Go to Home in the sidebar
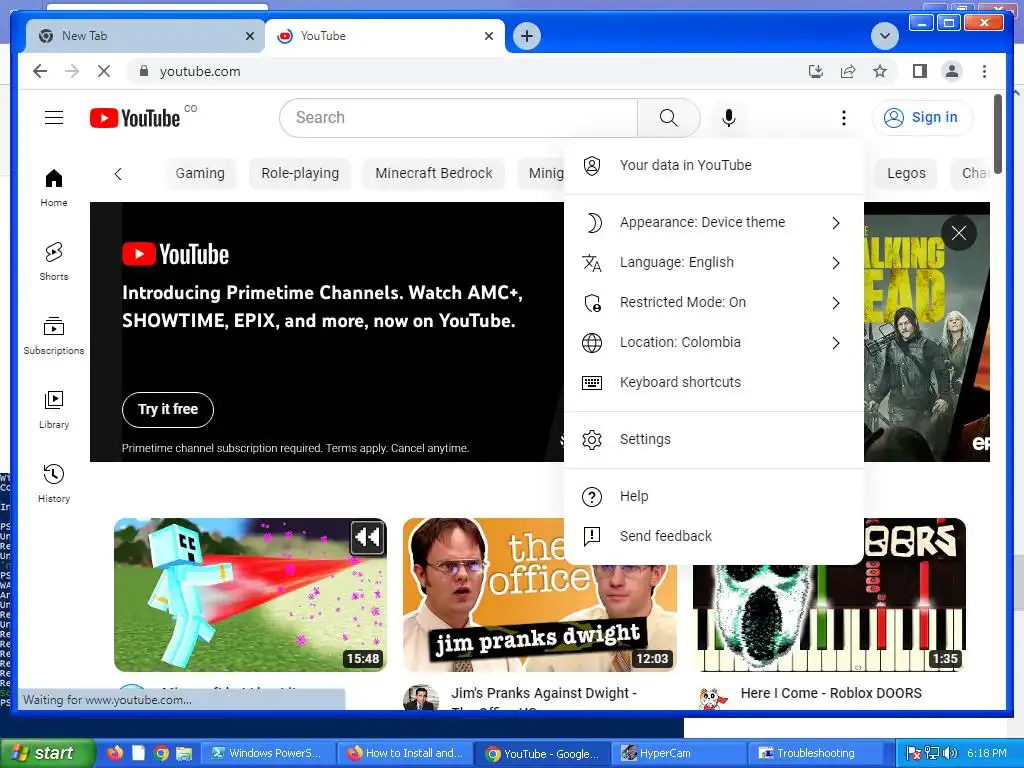 (x=54, y=188)
